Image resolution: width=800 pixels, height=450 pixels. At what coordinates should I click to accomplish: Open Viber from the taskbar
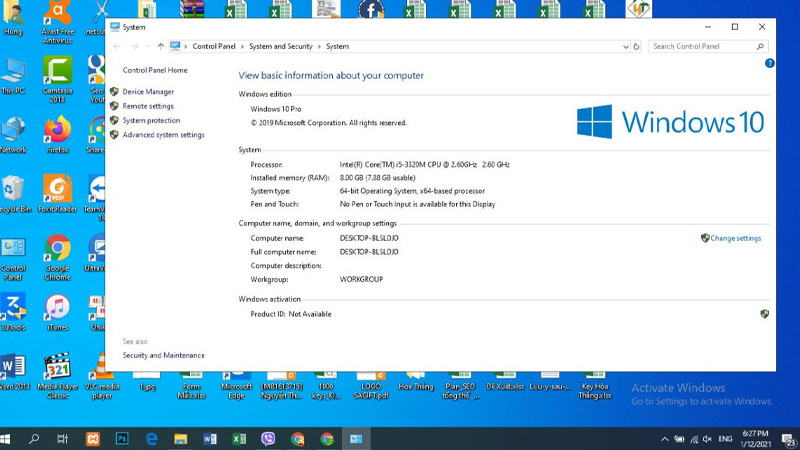tap(268, 439)
